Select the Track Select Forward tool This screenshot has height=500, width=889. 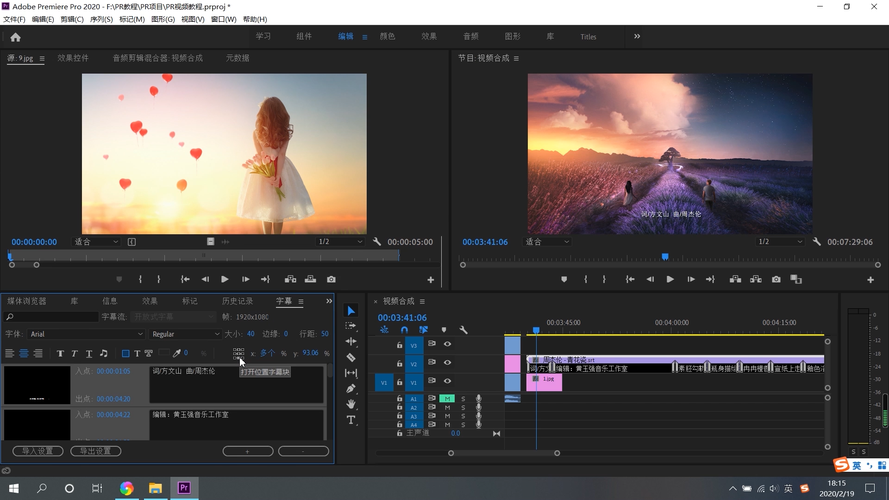(x=351, y=326)
